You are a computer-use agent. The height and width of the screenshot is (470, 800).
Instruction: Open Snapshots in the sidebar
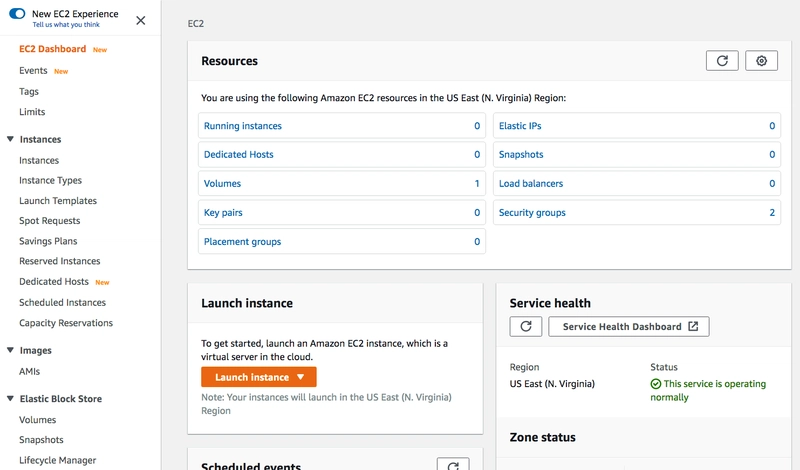point(41,440)
